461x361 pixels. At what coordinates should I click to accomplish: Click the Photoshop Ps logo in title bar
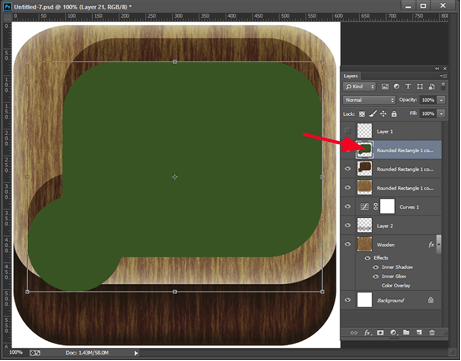[x=8, y=6]
